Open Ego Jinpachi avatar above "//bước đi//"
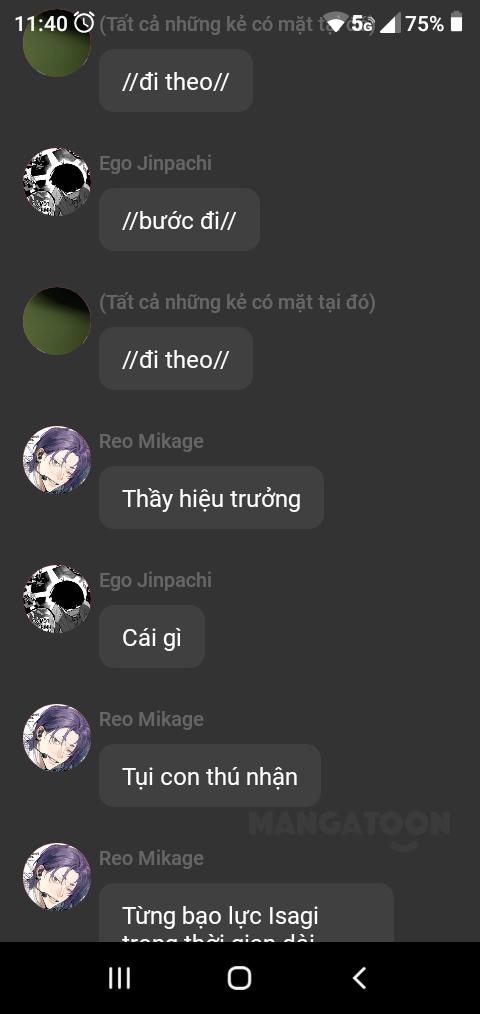Screen dimensions: 480x1014 click(57, 182)
